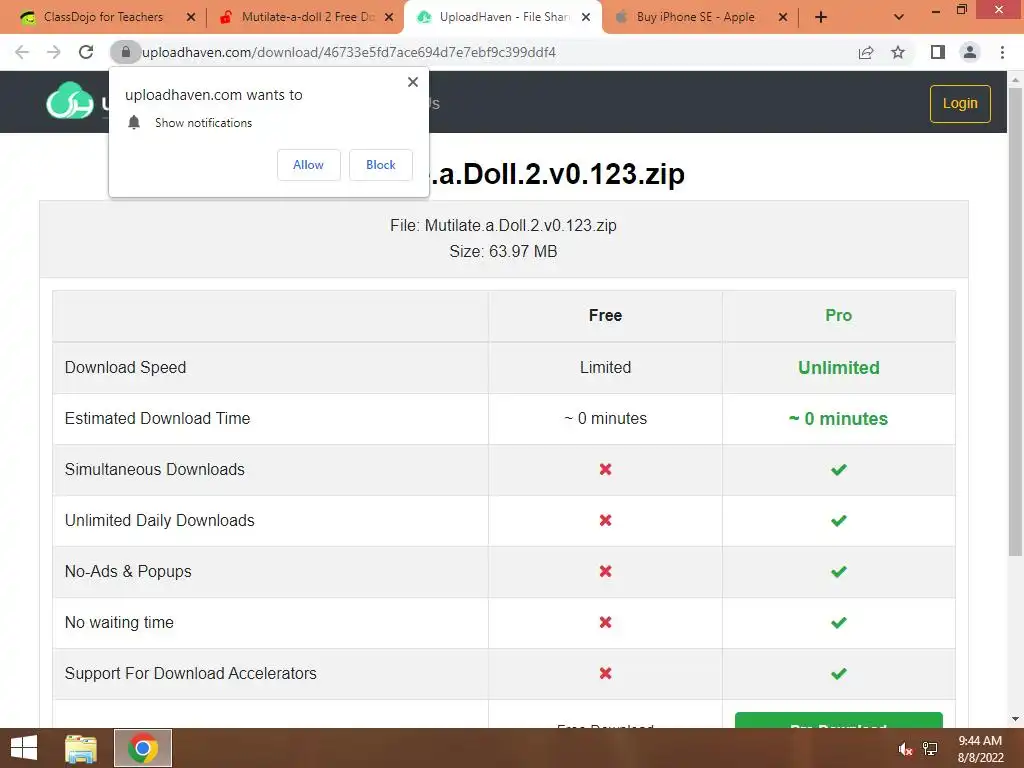
Task: Reload the UploadHaven page
Action: tap(86, 52)
